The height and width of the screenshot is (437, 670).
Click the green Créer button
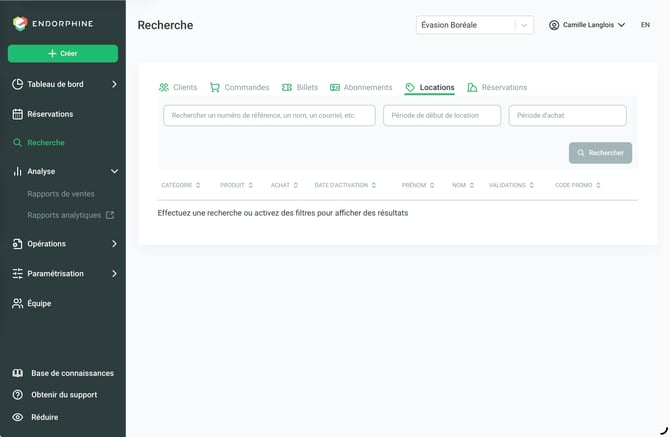coord(63,54)
